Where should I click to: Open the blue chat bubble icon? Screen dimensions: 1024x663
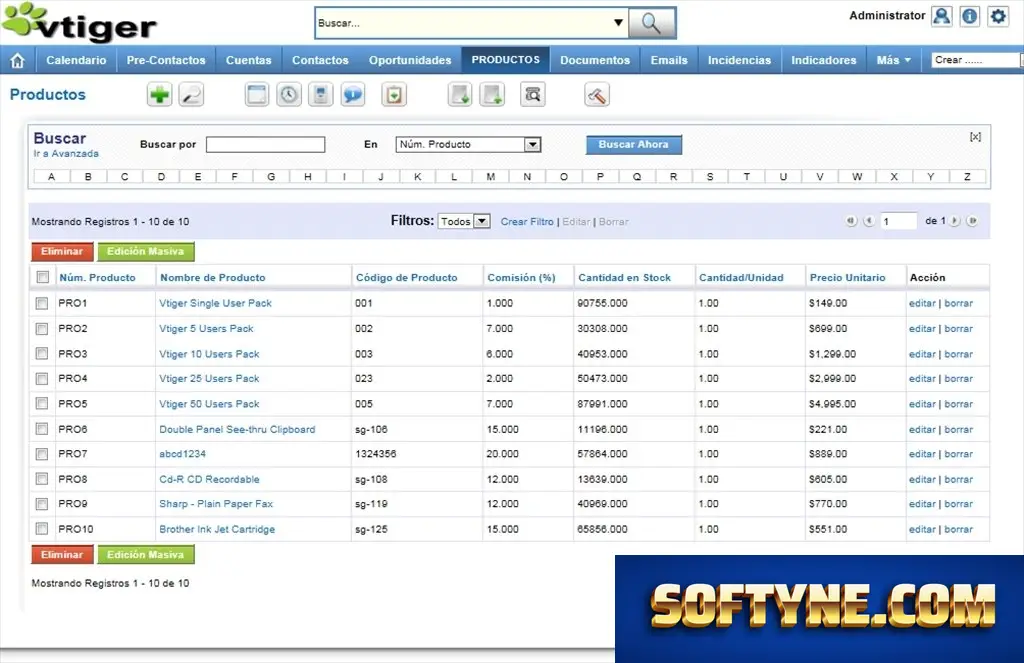[353, 95]
